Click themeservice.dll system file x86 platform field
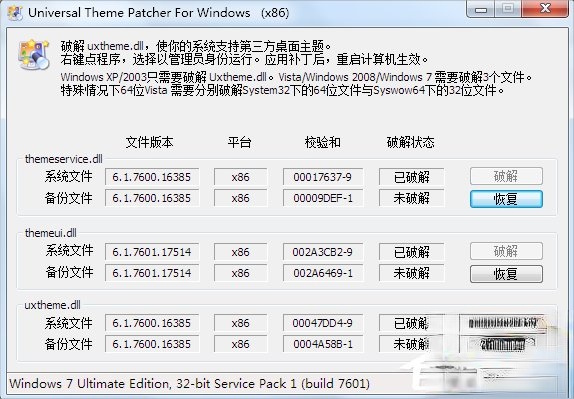Viewport: 574px width, 399px height. (241, 177)
